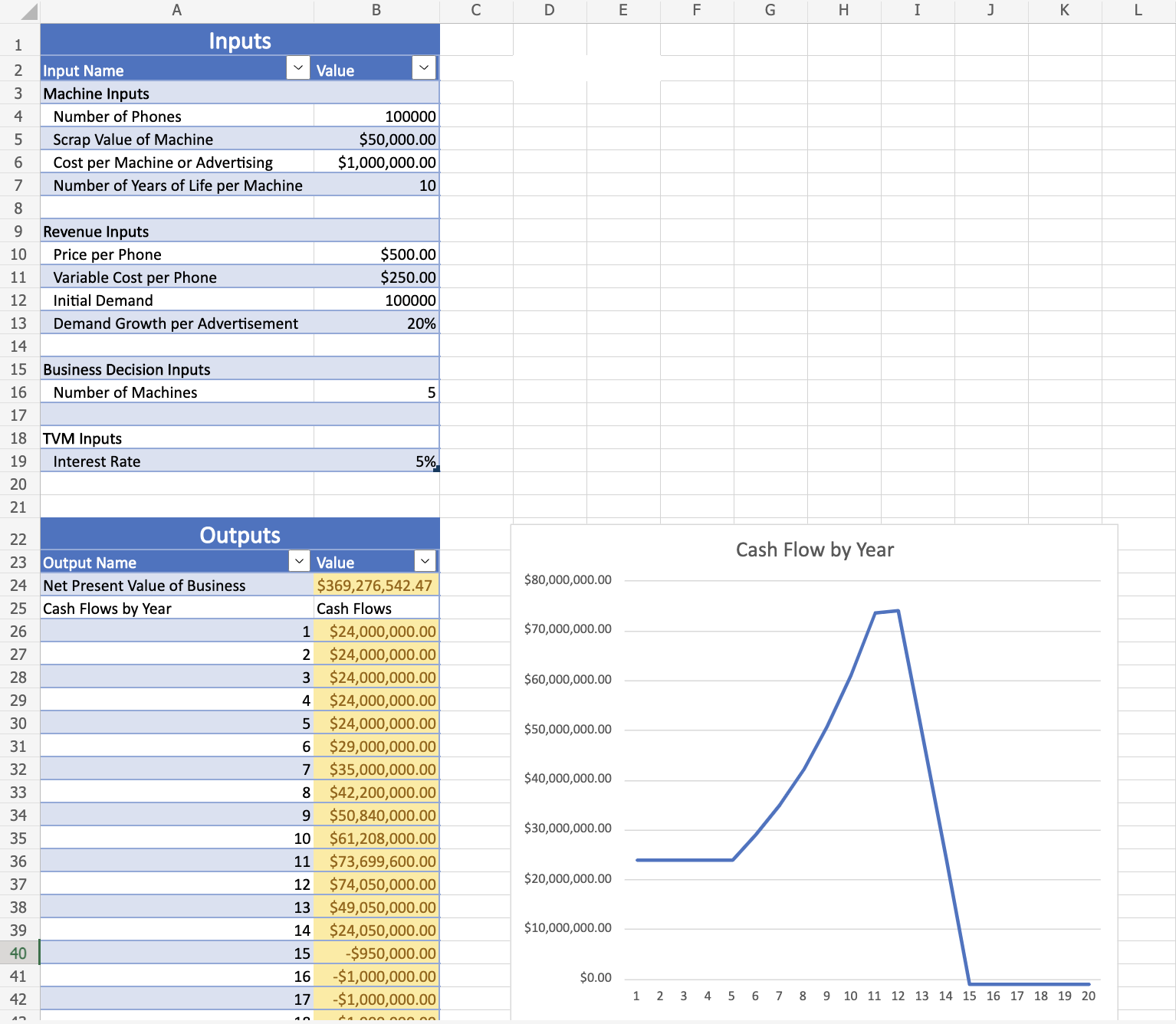Select the $50,840,000.00 cash flow cell
This screenshot has width=1176, height=1024.
[x=376, y=815]
